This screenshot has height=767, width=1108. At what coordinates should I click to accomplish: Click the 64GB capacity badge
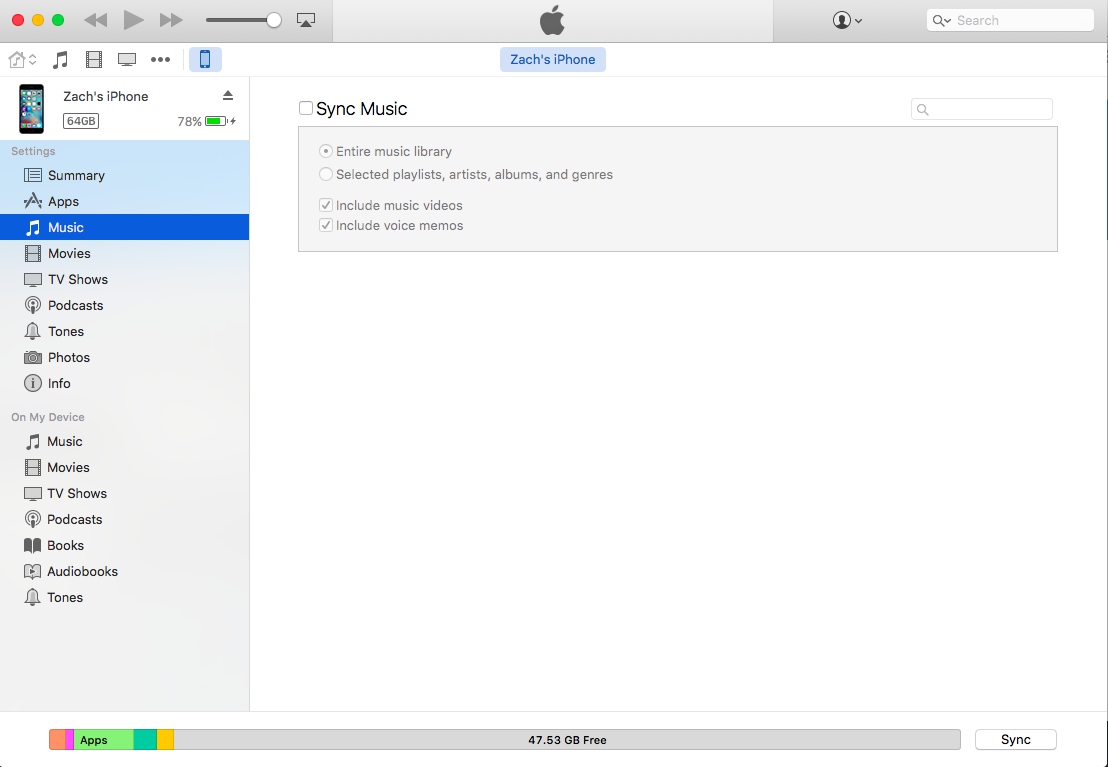(x=81, y=121)
